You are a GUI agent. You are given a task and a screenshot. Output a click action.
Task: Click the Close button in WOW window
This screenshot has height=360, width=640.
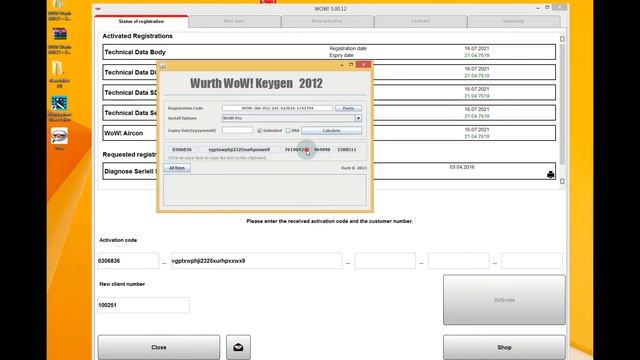(x=159, y=347)
